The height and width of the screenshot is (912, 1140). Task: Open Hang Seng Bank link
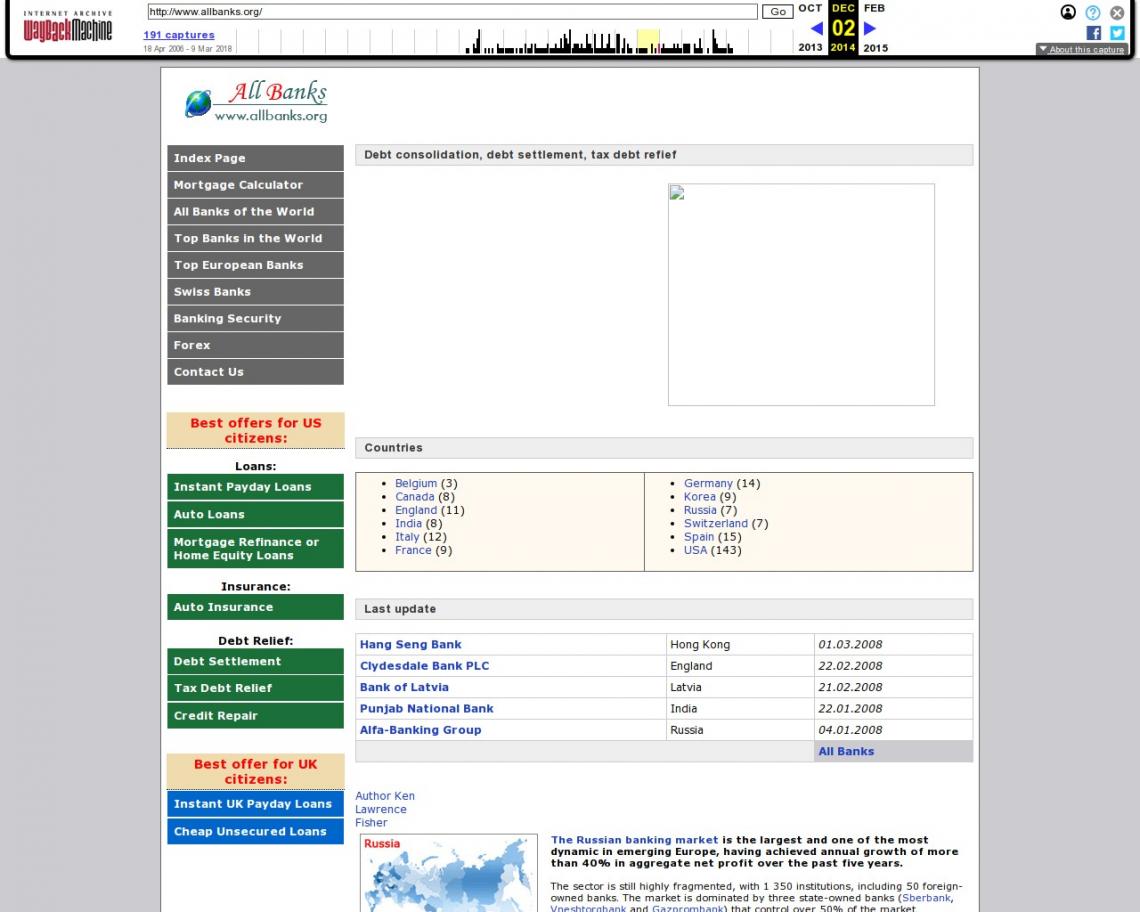pos(410,644)
